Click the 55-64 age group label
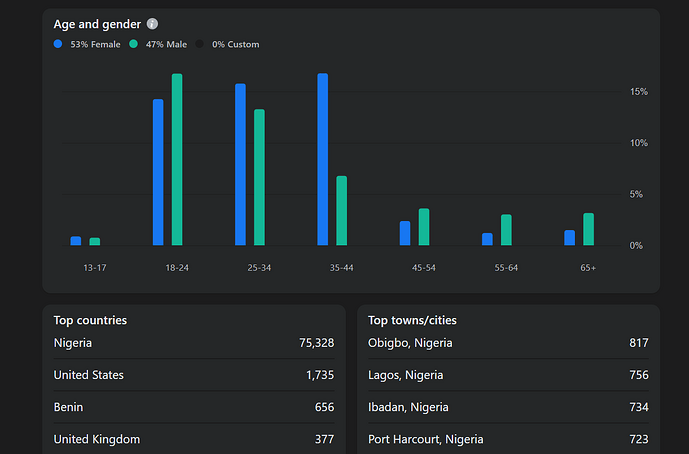689x454 pixels. [506, 268]
